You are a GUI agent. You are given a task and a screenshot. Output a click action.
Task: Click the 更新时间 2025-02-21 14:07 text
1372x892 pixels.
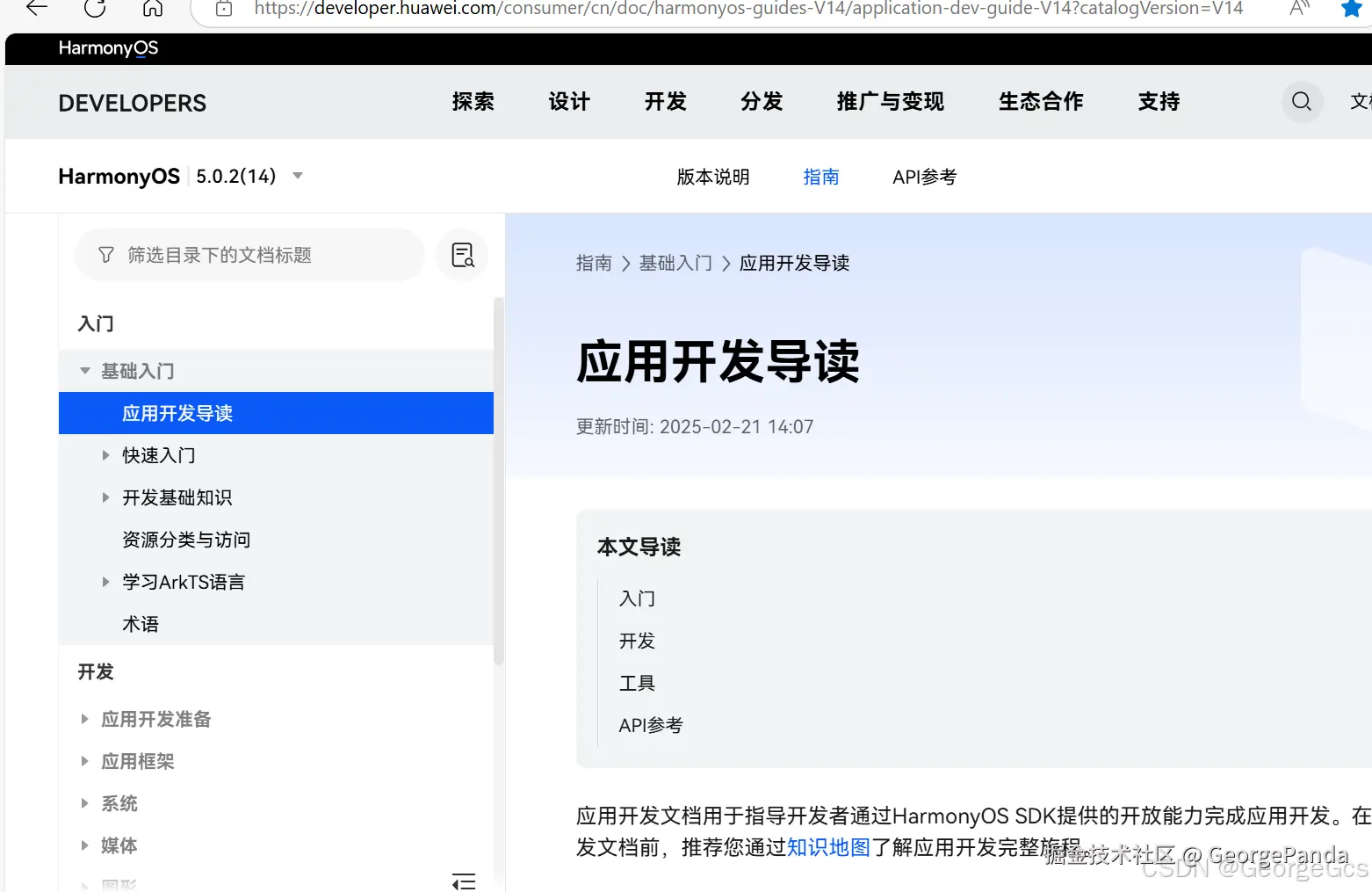pos(695,426)
